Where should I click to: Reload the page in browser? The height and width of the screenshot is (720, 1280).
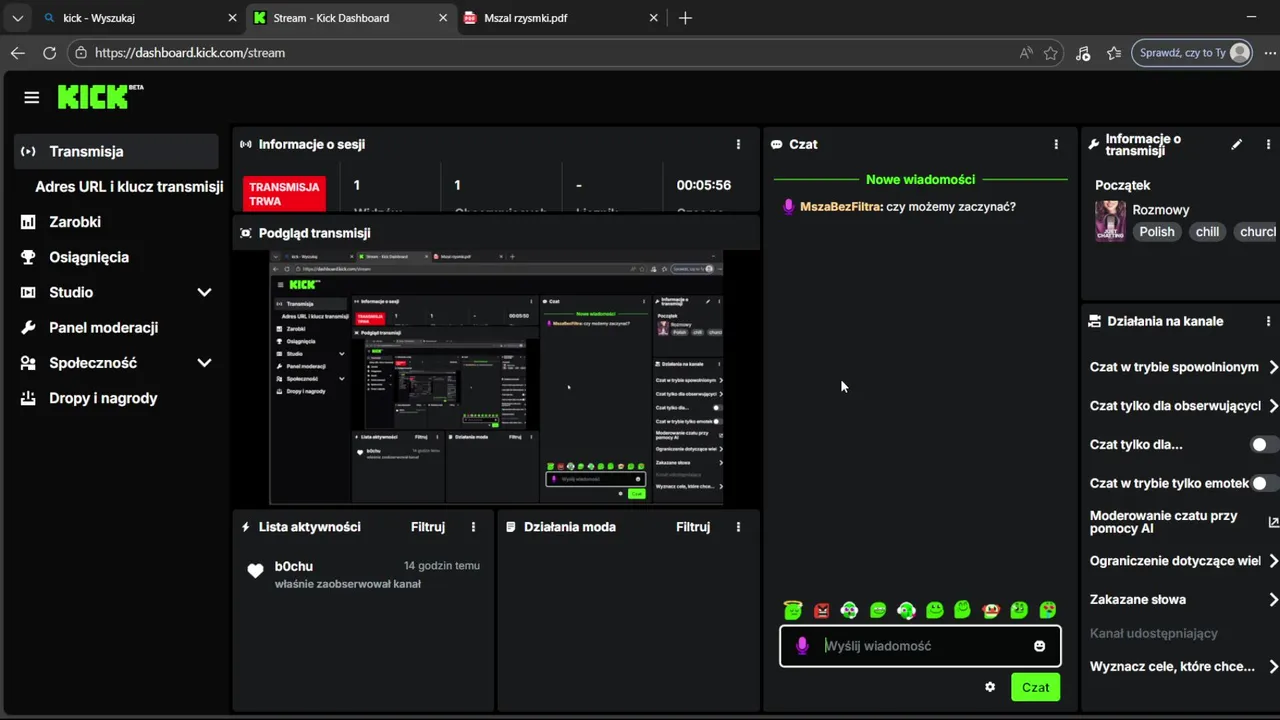[x=49, y=53]
